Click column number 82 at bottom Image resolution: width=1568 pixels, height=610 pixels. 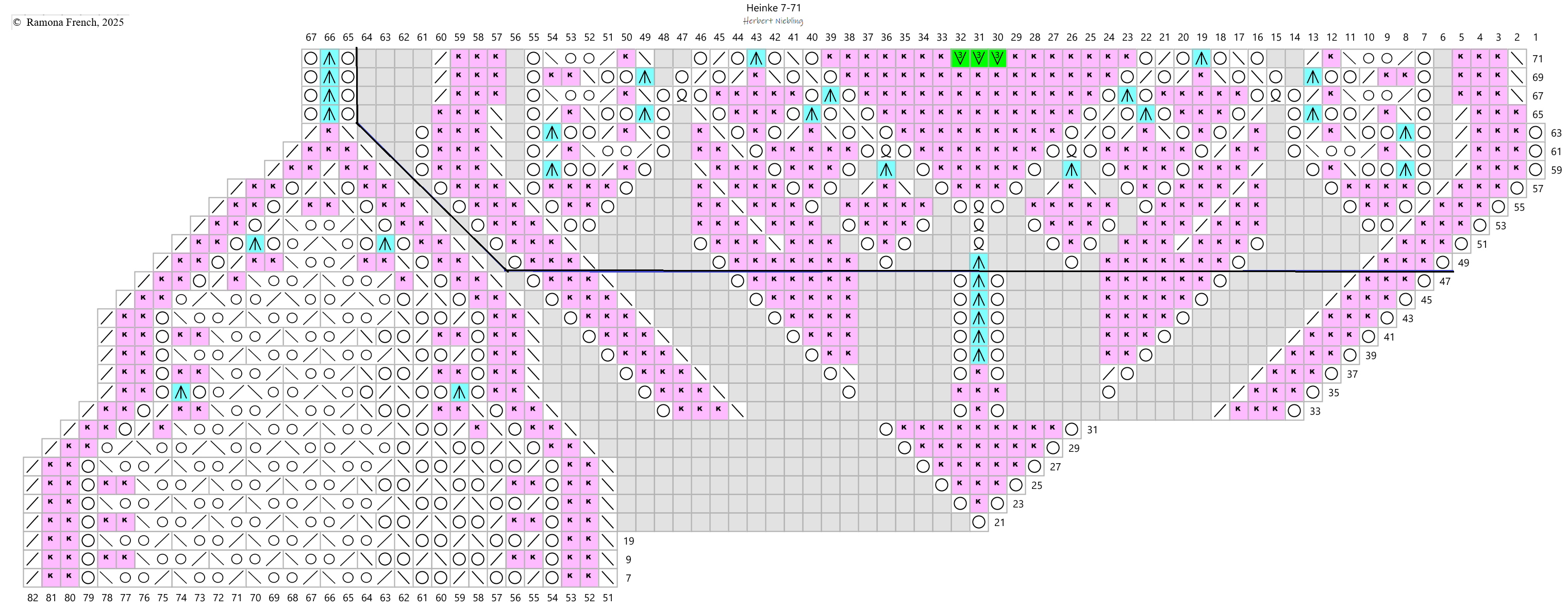pos(33,598)
